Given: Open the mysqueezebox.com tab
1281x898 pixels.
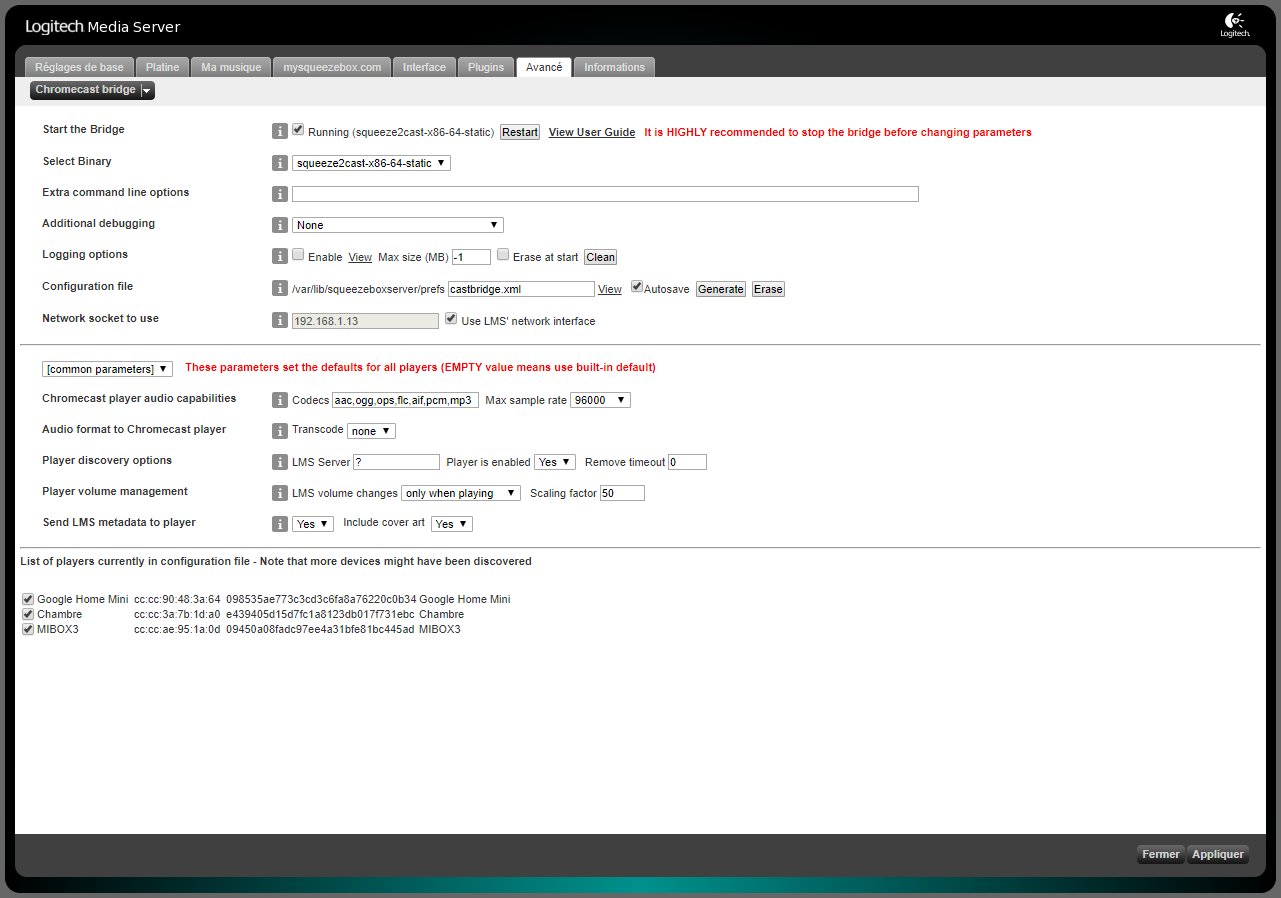Looking at the screenshot, I should tap(332, 67).
